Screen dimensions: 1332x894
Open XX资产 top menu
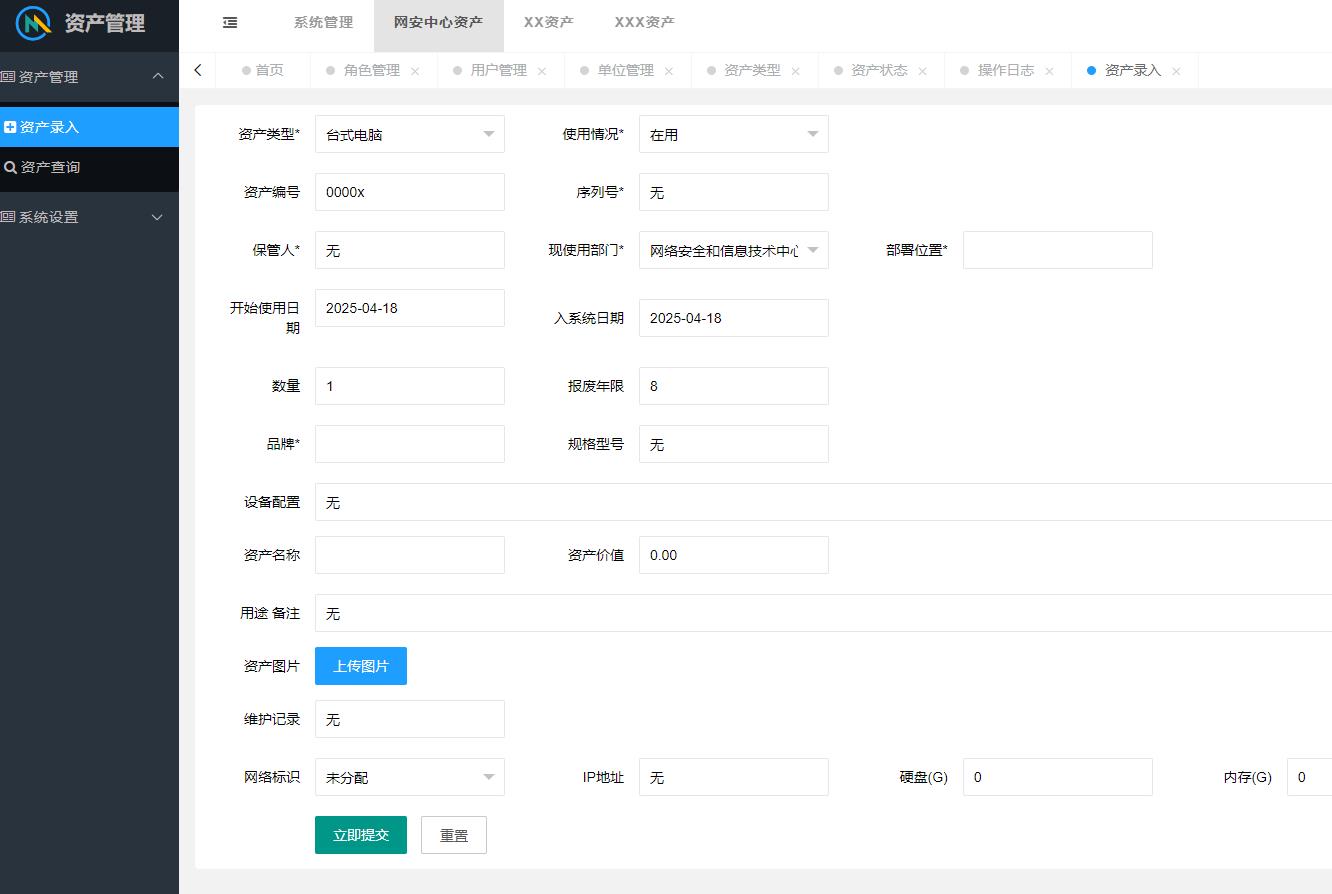click(549, 22)
